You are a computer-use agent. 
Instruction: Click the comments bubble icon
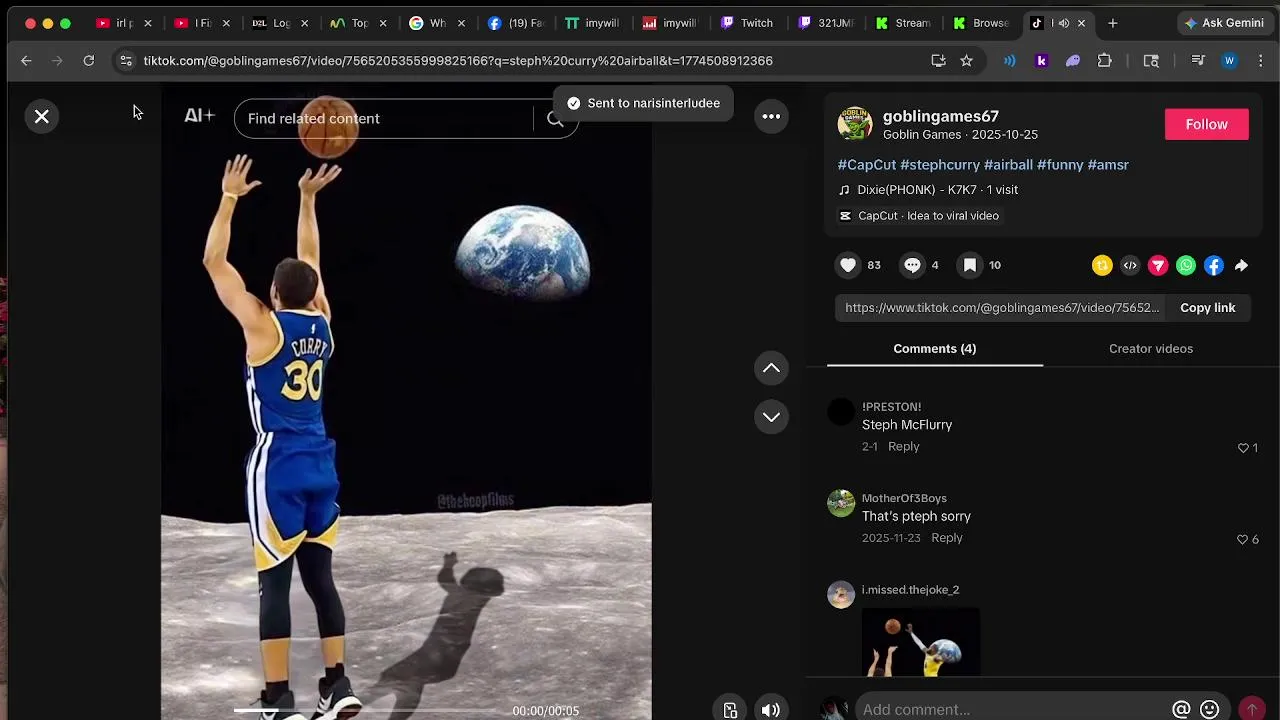(912, 265)
